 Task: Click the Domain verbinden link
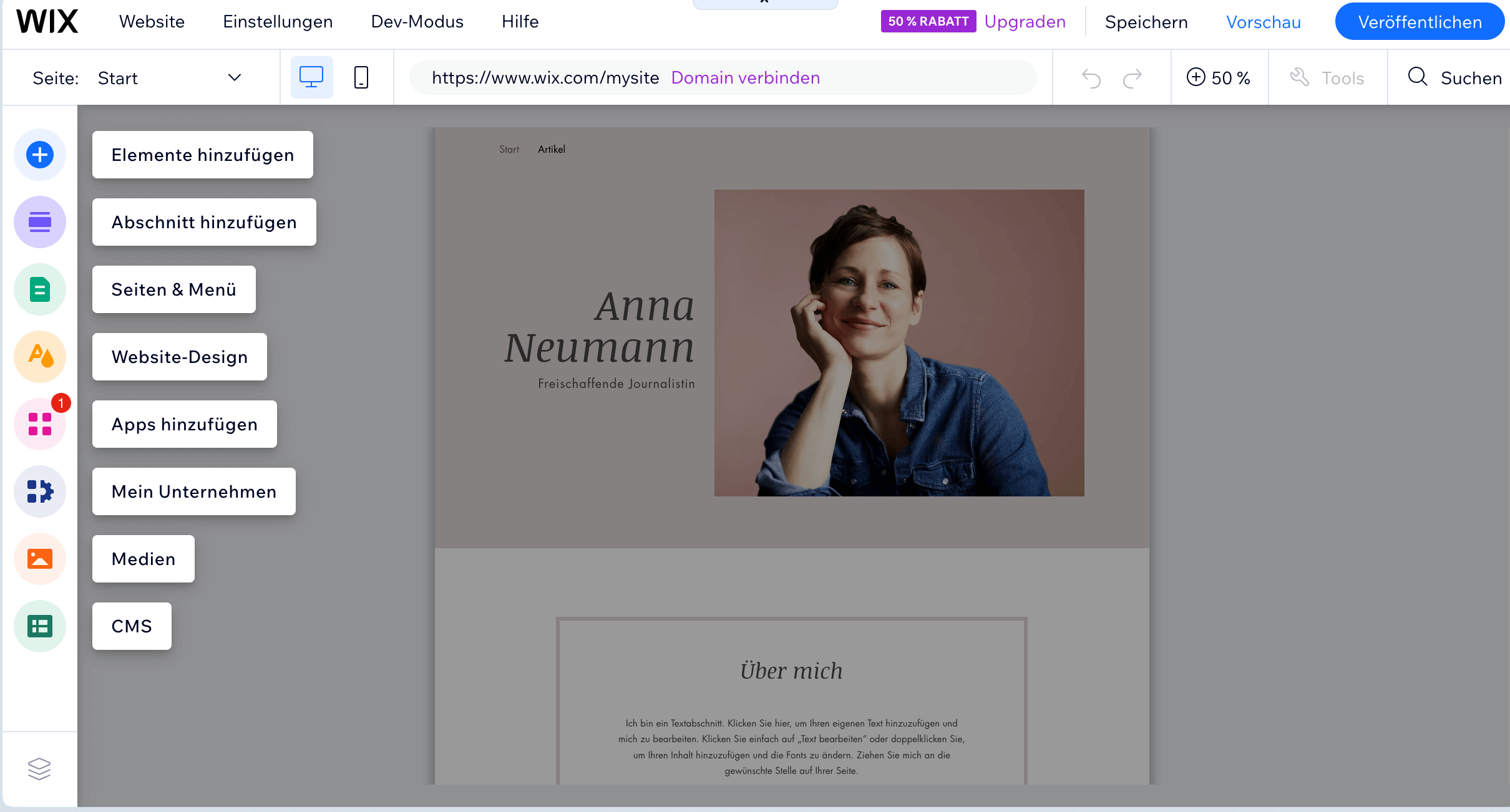(x=746, y=78)
